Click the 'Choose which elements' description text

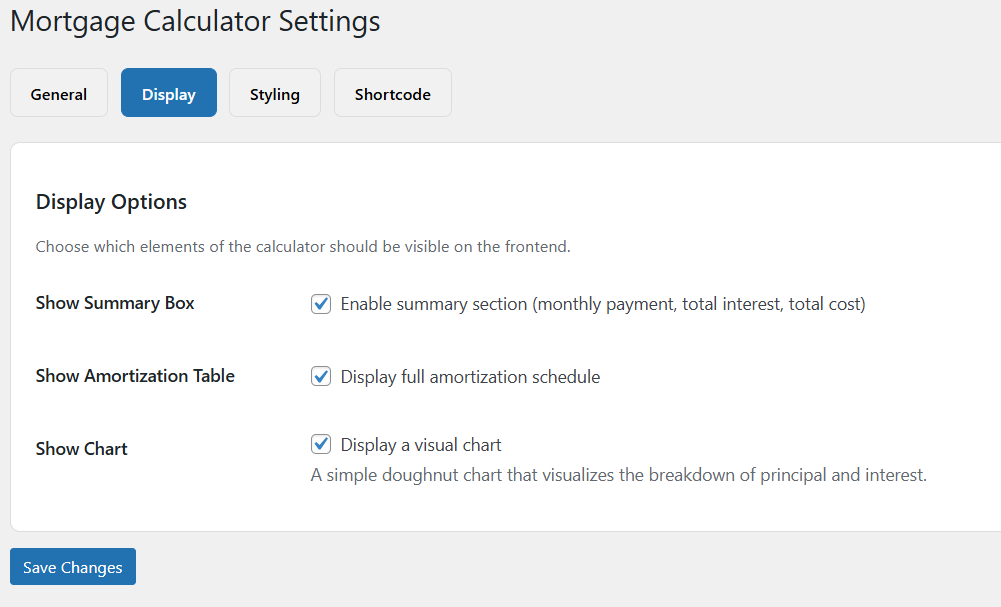303,246
